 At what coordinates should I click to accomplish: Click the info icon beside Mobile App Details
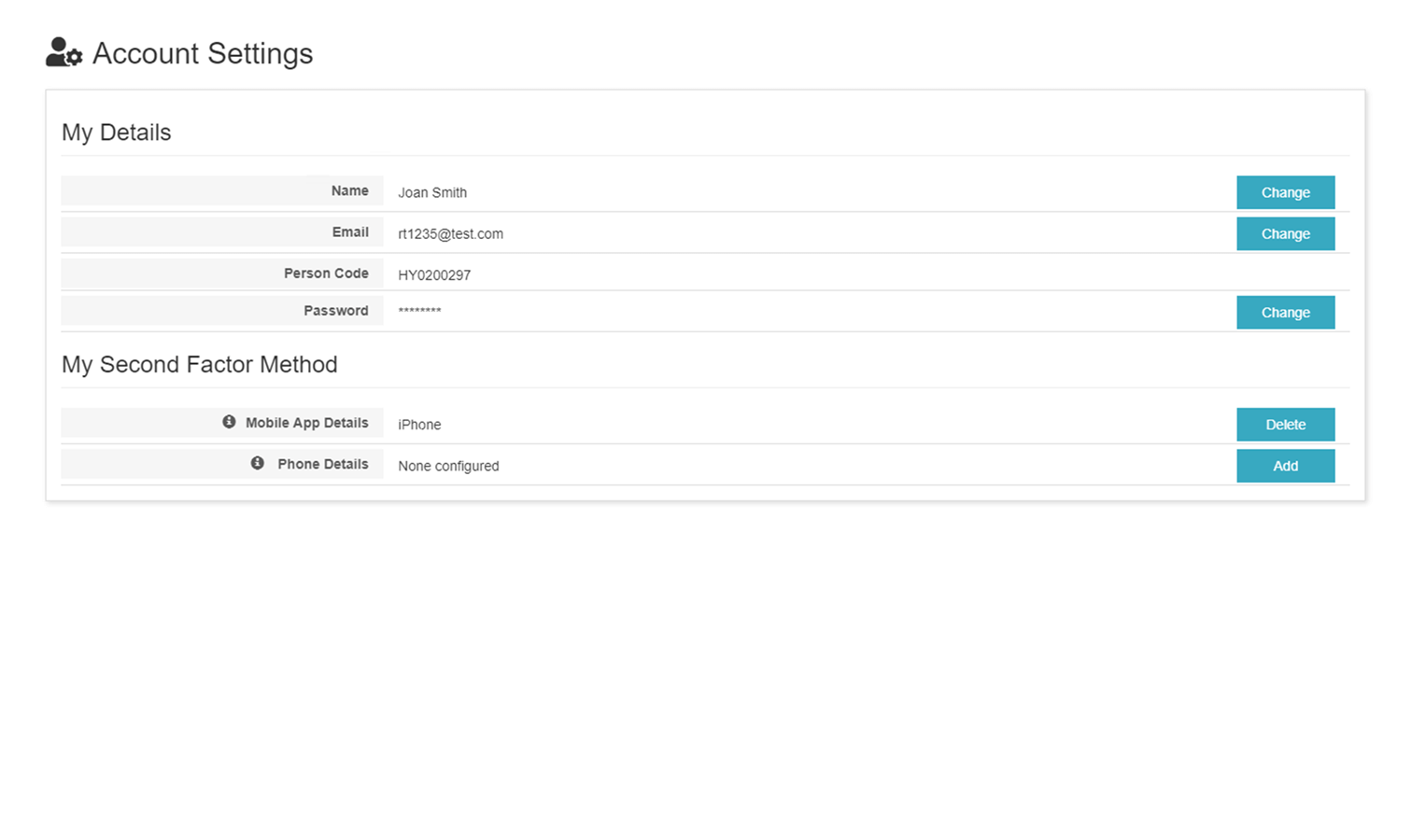[229, 422]
